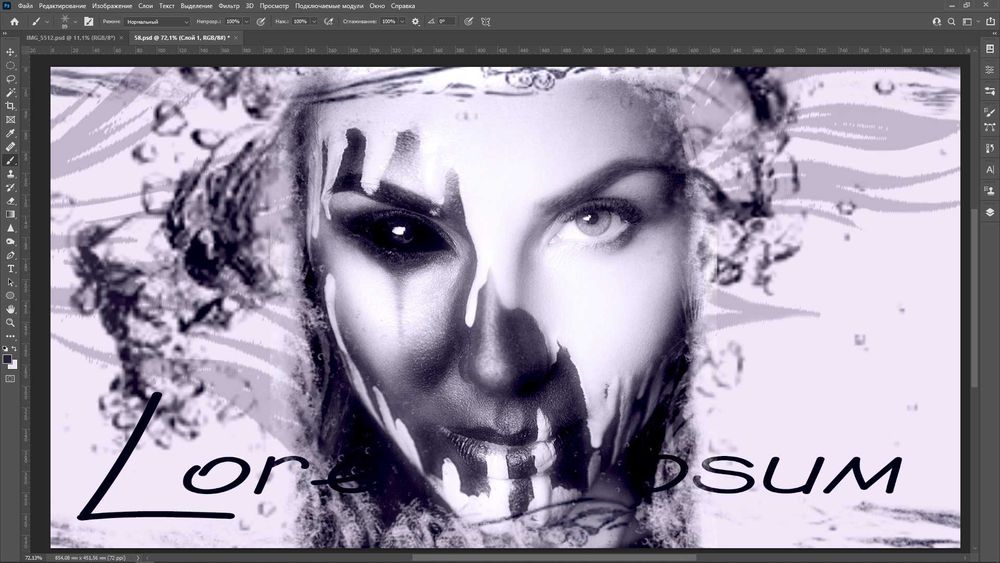The width and height of the screenshot is (1000, 563).
Task: Go to Home screen icon
Action: coord(14,22)
